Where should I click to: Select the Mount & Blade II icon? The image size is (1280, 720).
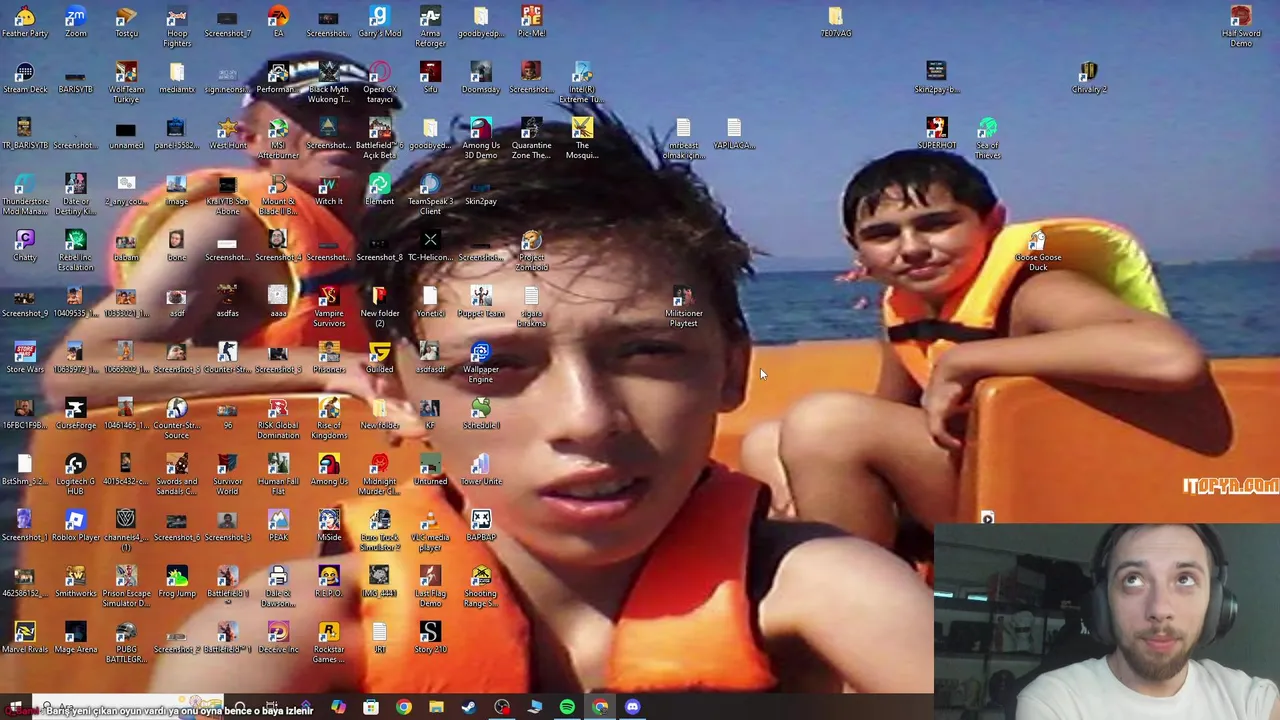click(x=278, y=195)
